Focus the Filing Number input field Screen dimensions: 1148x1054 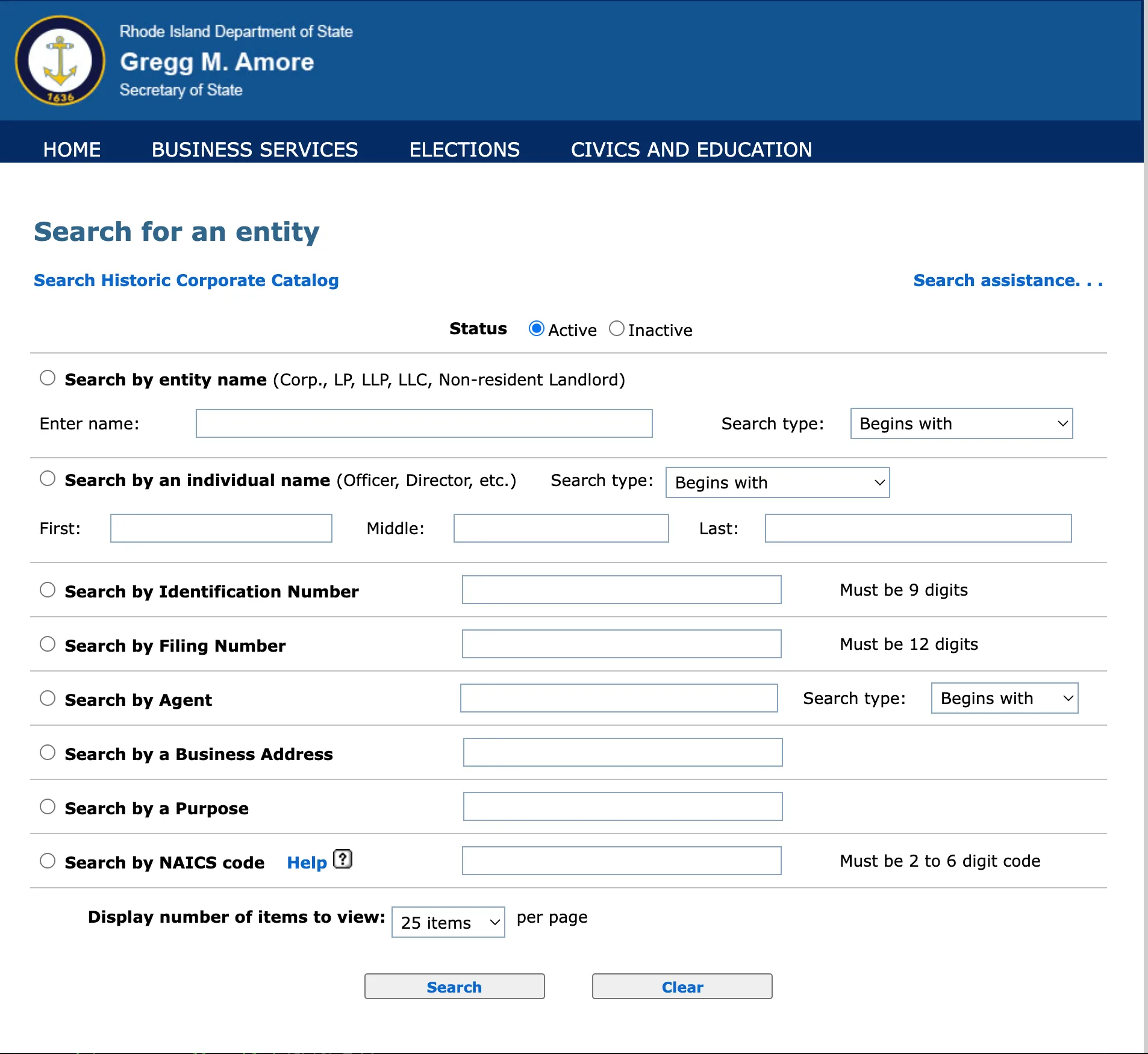coord(622,644)
